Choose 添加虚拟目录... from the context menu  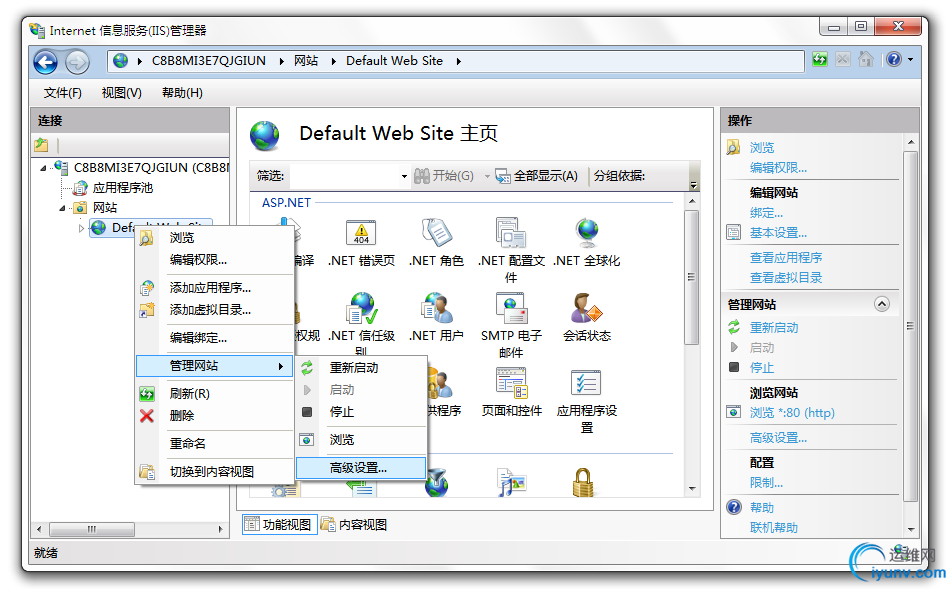point(215,310)
